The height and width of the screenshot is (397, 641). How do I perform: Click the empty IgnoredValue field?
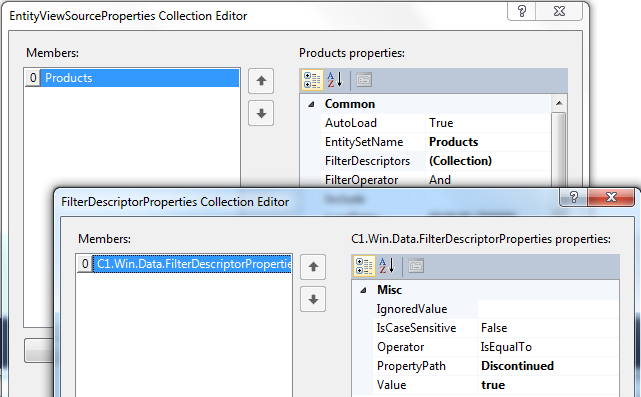point(548,309)
